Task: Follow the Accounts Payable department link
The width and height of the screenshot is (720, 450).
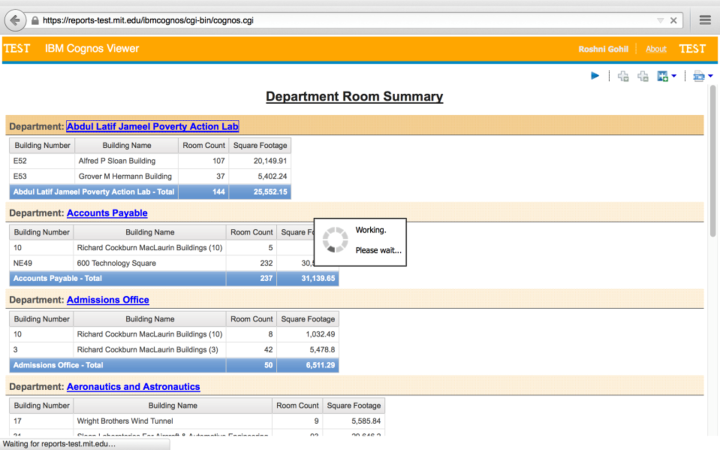Action: pos(107,213)
